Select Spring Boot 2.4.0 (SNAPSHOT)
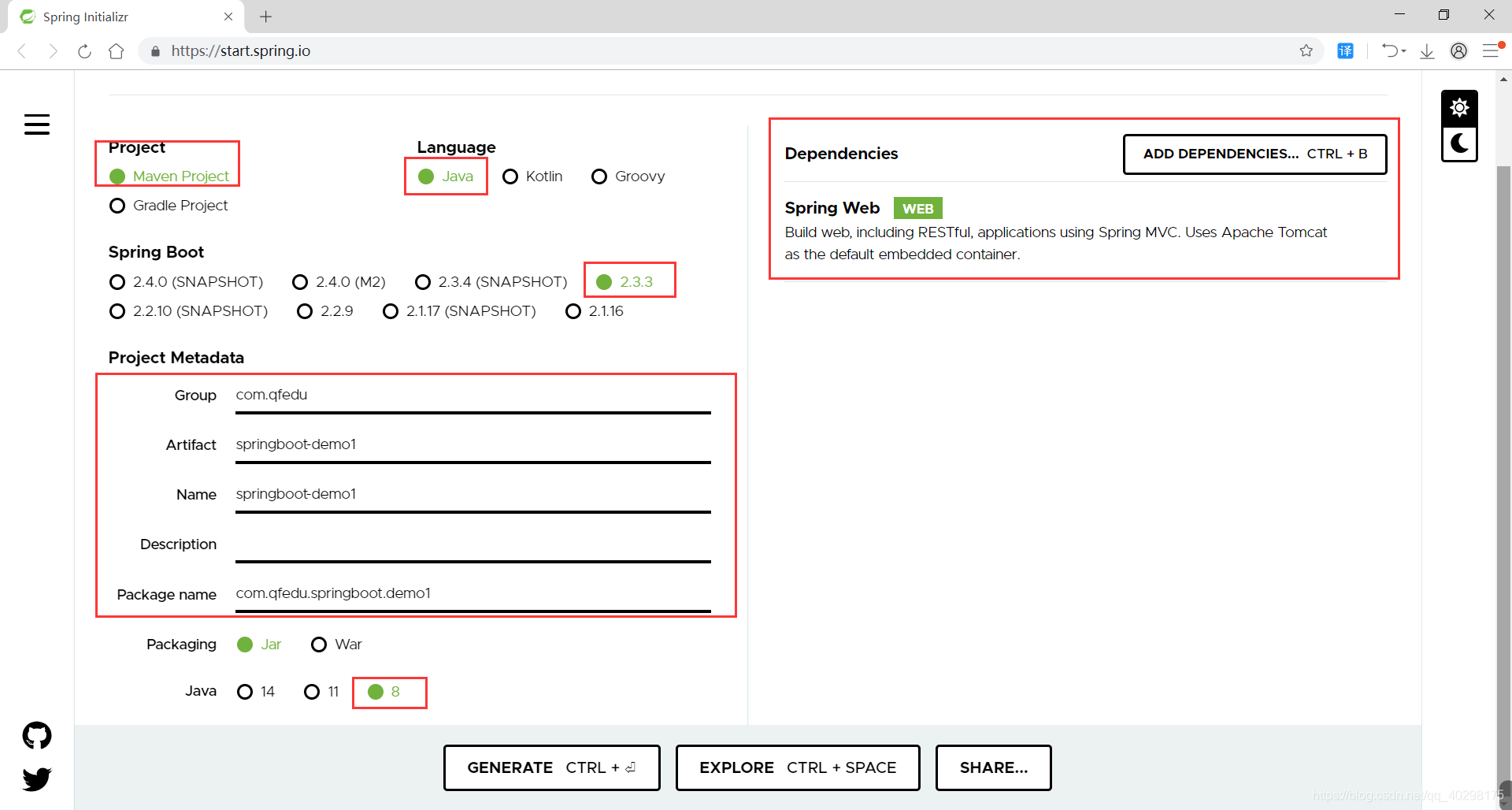 186,282
